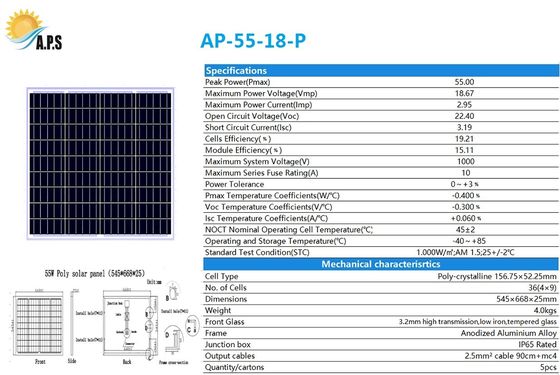
Task: Click the Front Glass label
Action: coord(225,322)
